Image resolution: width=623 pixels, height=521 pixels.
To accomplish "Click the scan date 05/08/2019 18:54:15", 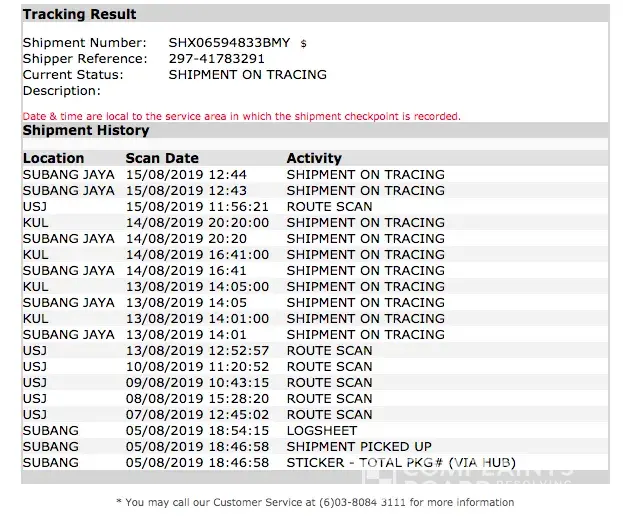I will [197, 431].
